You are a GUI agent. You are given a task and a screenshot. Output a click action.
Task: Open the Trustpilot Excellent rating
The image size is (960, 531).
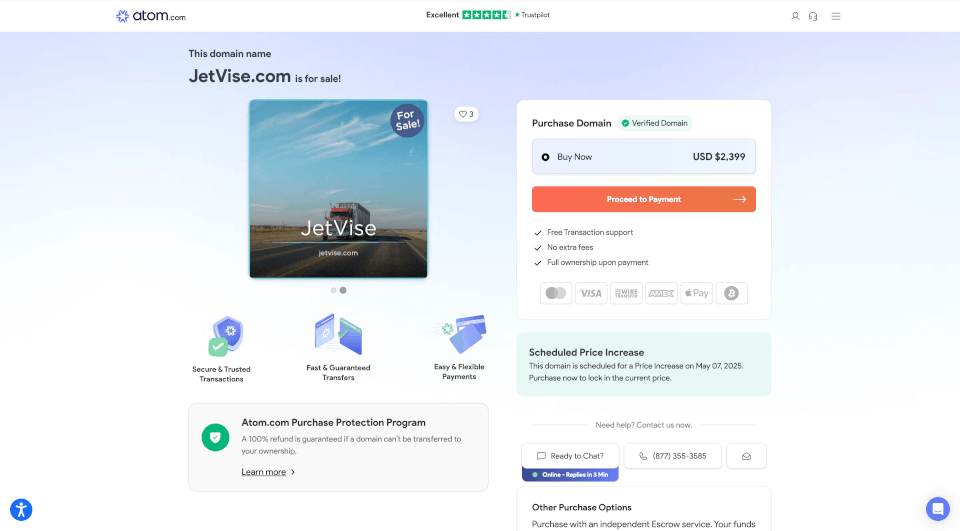(488, 15)
